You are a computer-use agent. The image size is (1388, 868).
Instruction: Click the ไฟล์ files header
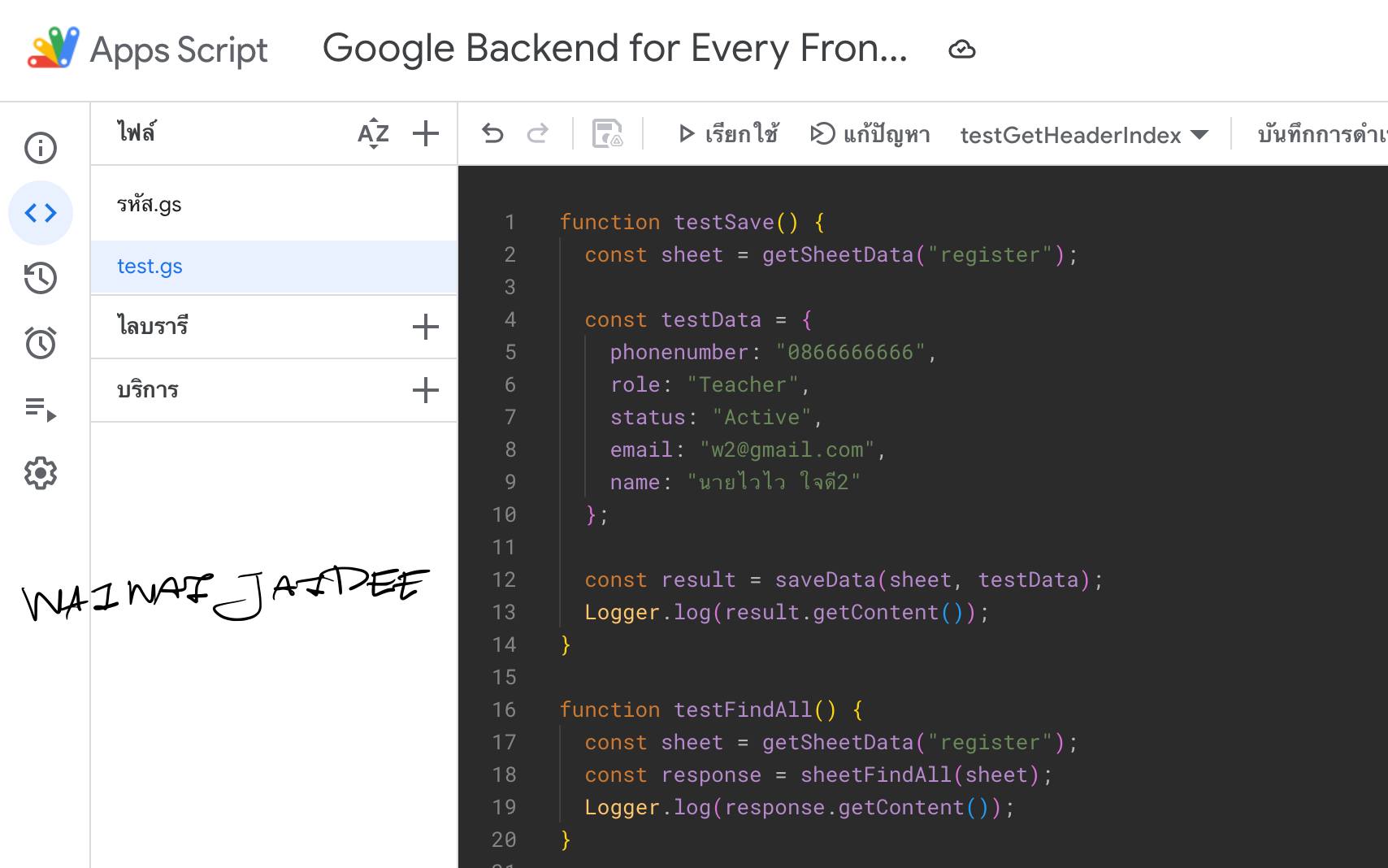coord(136,132)
